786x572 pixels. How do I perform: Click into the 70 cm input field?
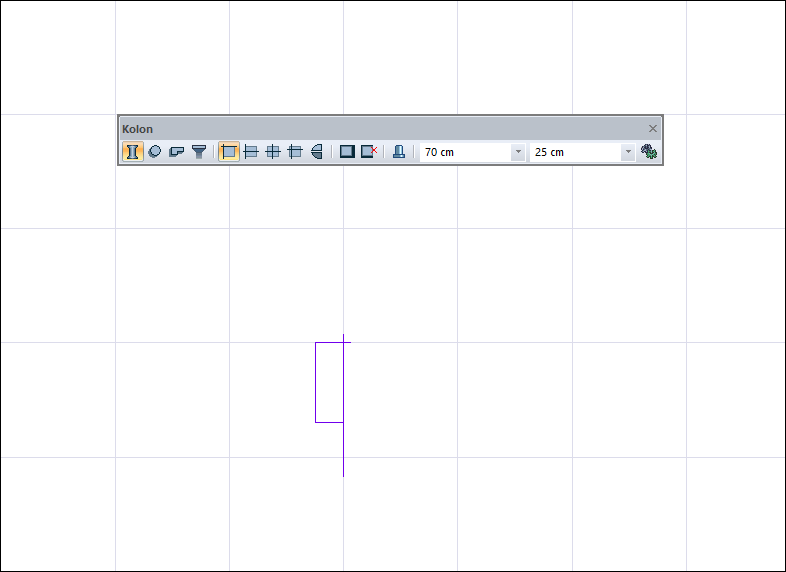(465, 152)
